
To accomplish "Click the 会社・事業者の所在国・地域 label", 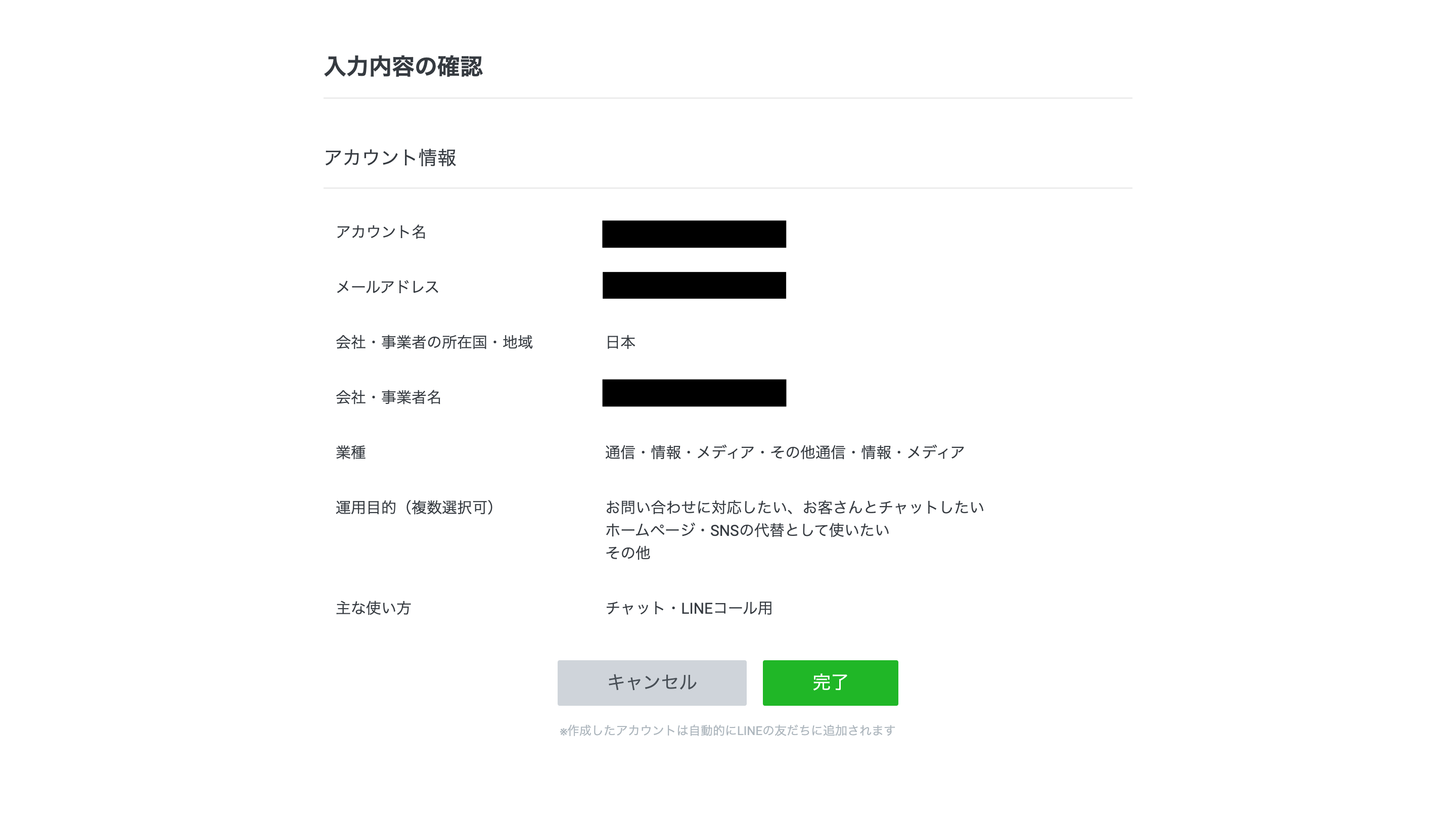I will (x=434, y=342).
